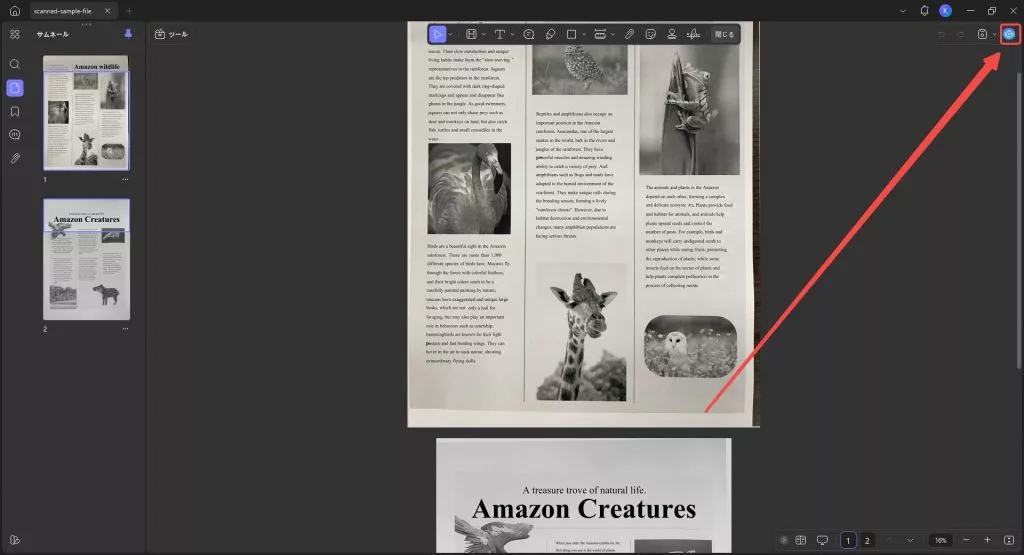Jump to page 2 in bottom bar

point(867,540)
